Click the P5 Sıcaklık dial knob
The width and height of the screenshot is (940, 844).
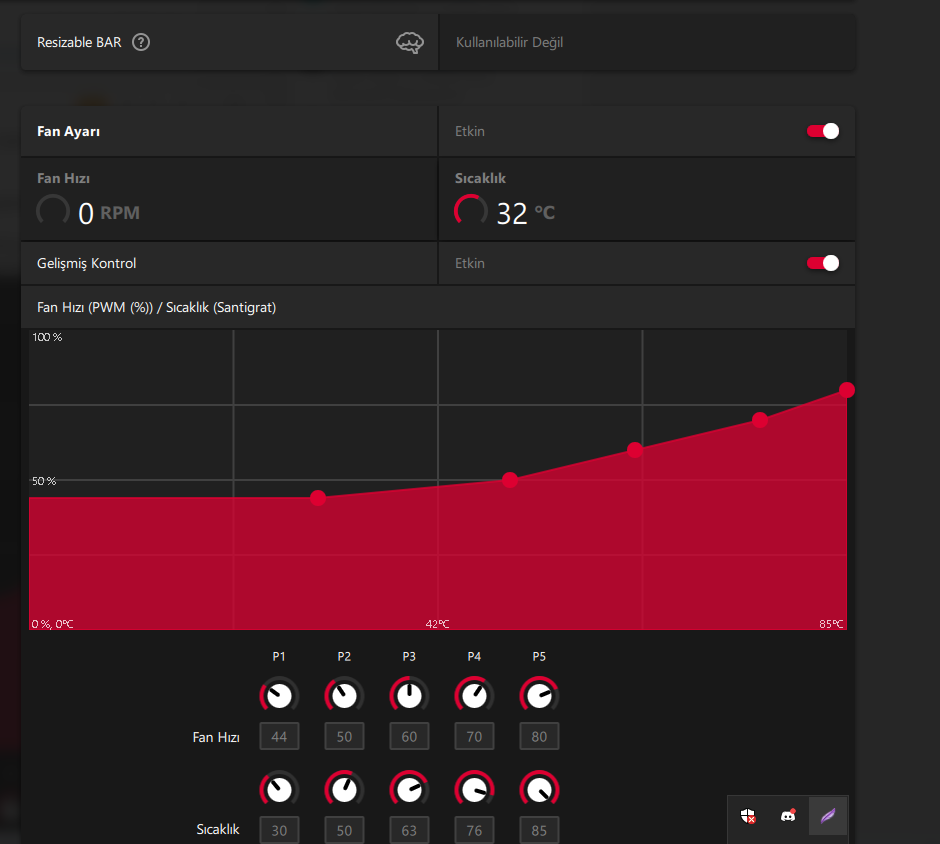(540, 789)
